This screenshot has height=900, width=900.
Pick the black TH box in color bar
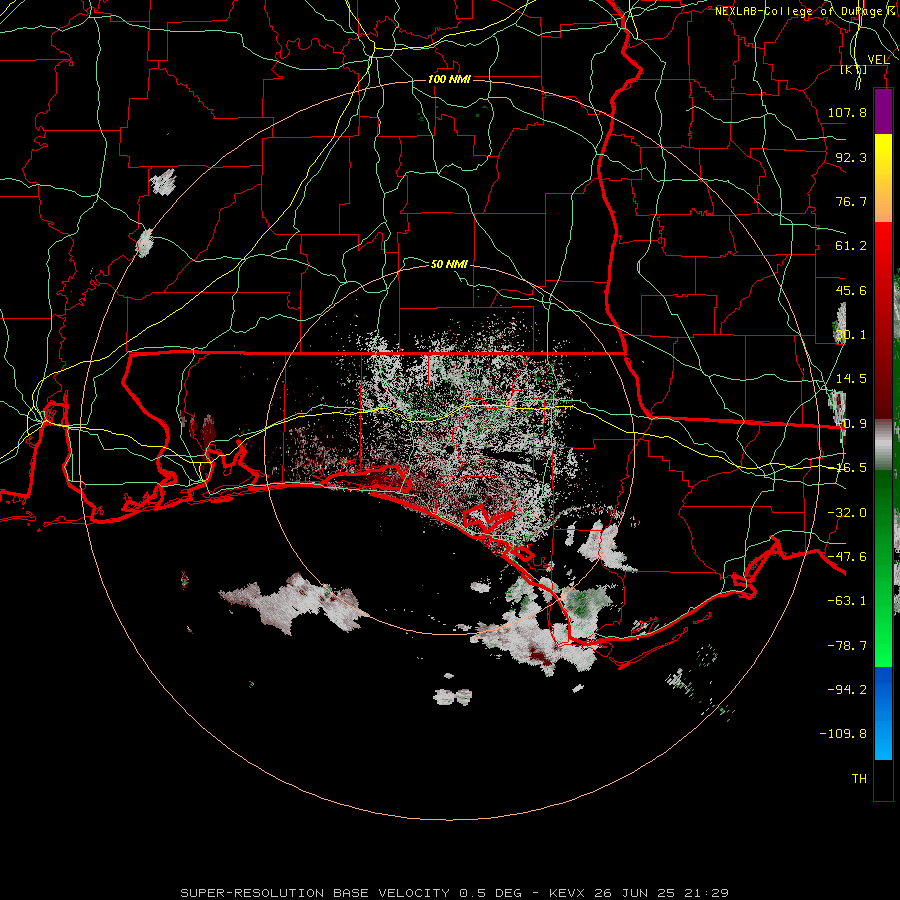pyautogui.click(x=883, y=779)
